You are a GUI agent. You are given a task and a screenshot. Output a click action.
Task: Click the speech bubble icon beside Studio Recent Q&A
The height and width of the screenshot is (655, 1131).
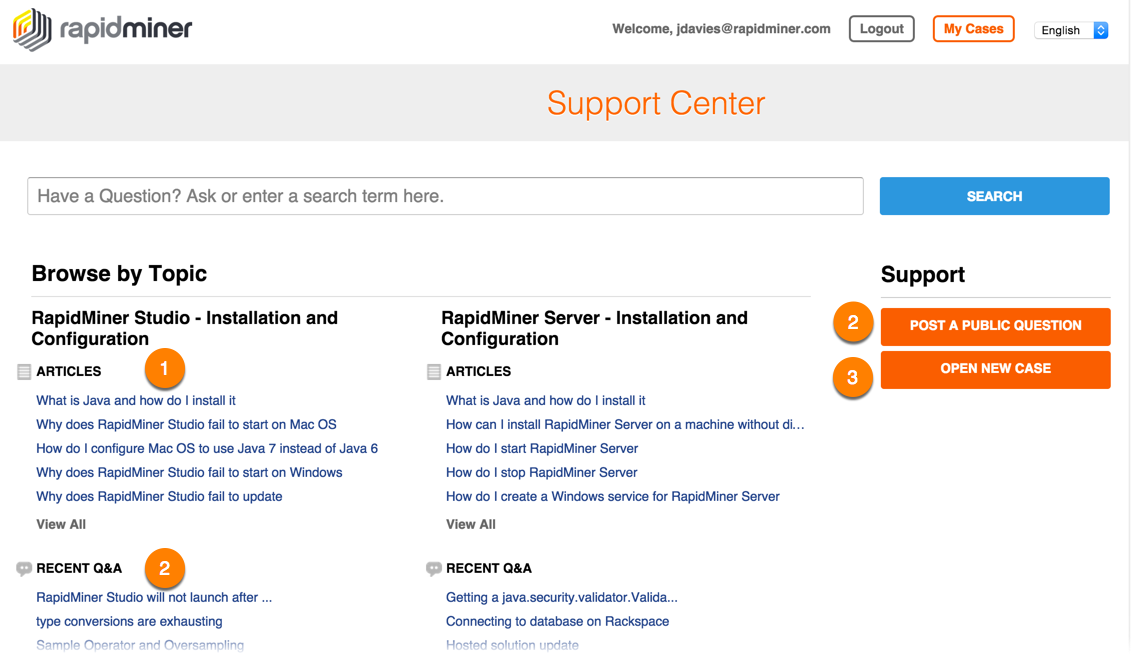(x=23, y=567)
